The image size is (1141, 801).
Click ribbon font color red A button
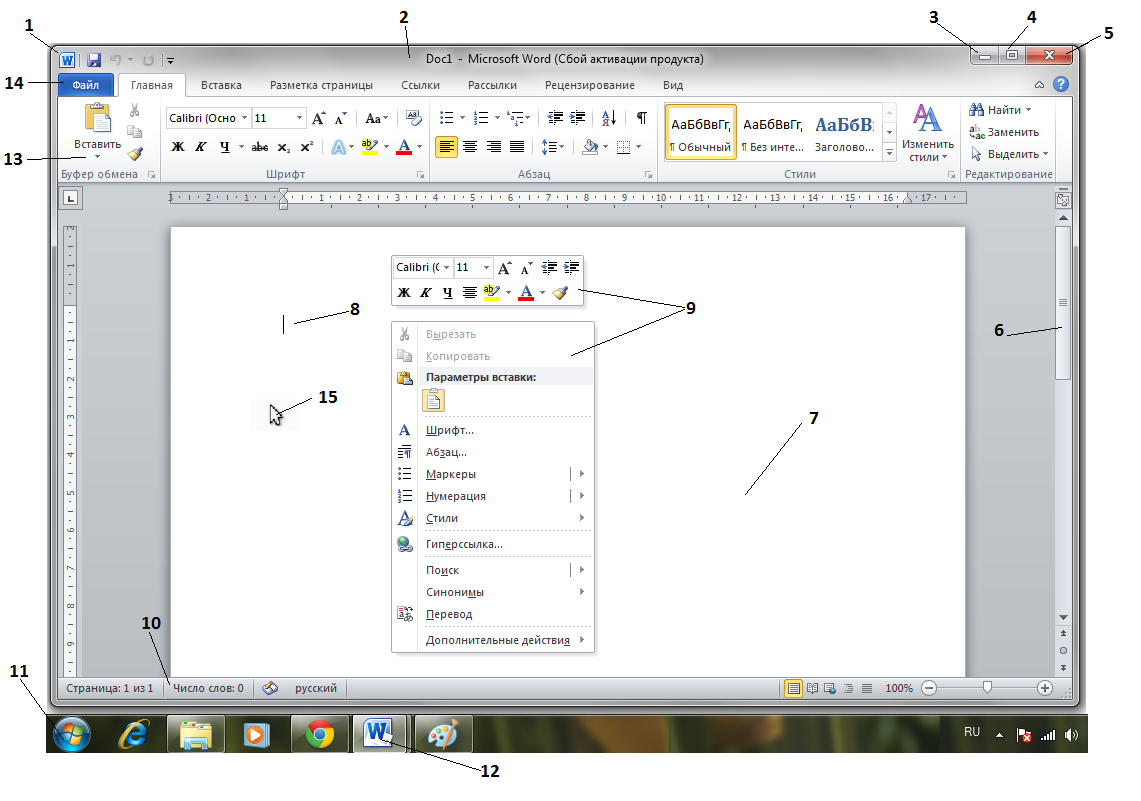(x=404, y=147)
